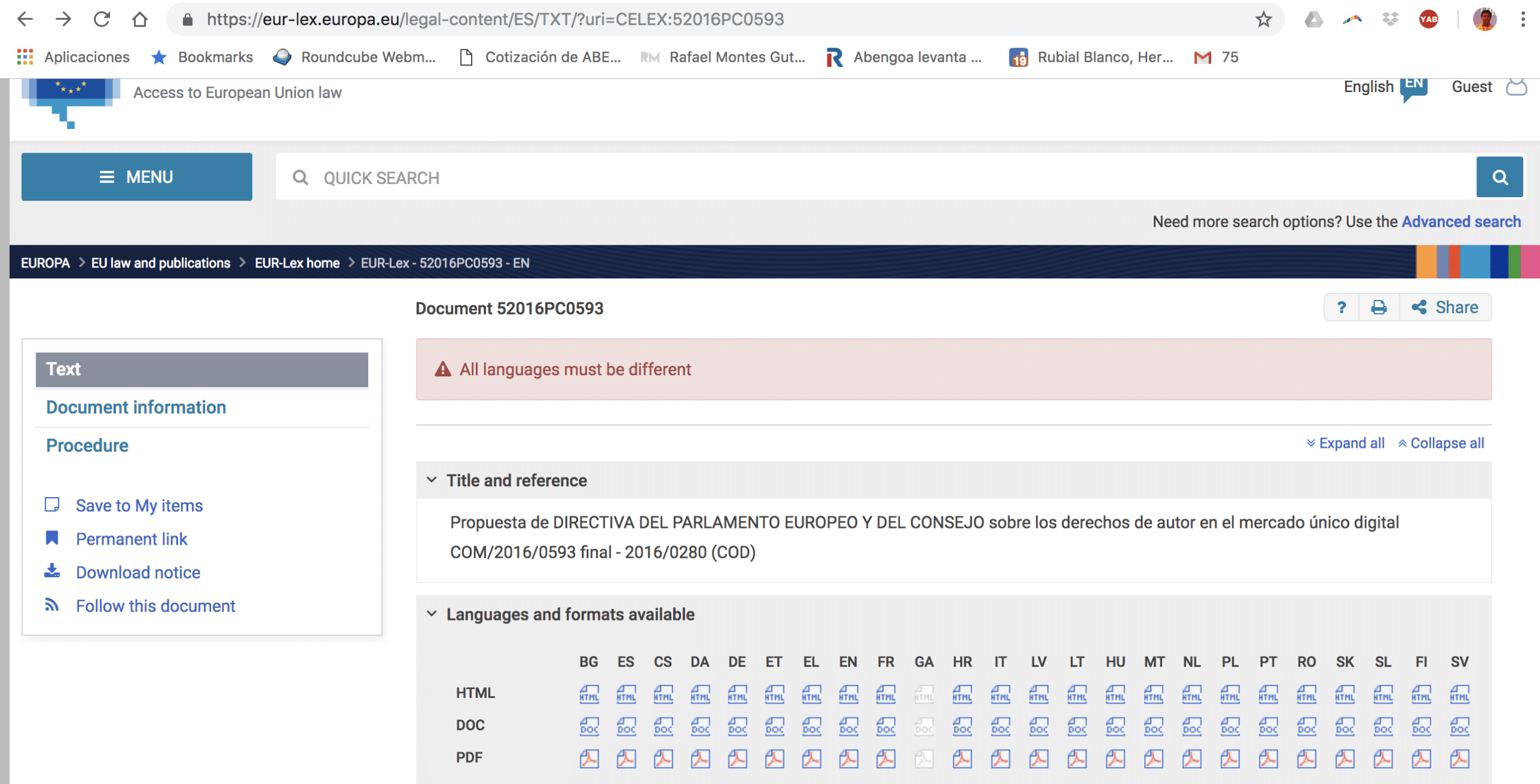Screen dimensions: 1540x784
Task: Click the printer icon near Share
Action: point(1379,308)
